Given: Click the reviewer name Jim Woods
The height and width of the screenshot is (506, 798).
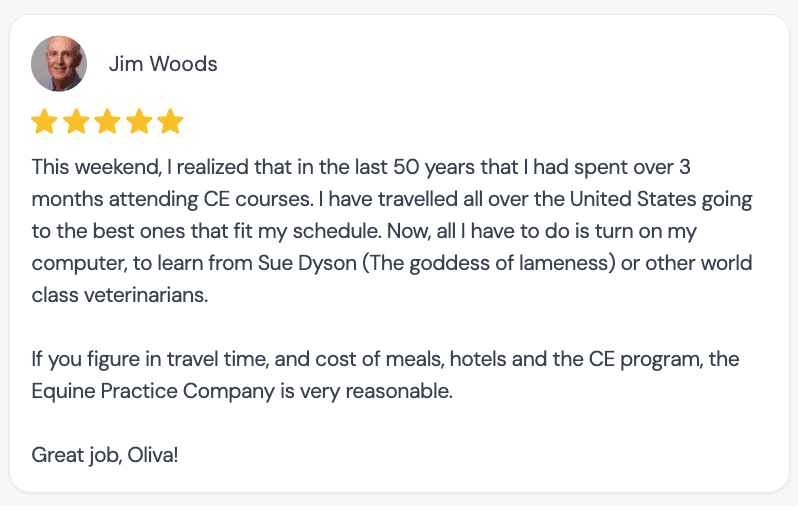Looking at the screenshot, I should (163, 64).
